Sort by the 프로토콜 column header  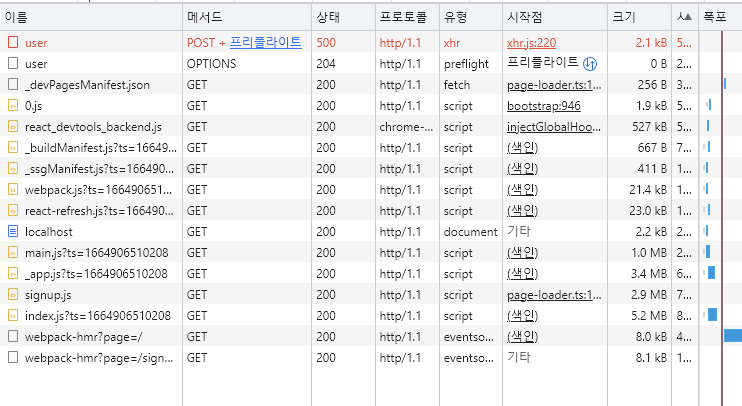[x=407, y=17]
